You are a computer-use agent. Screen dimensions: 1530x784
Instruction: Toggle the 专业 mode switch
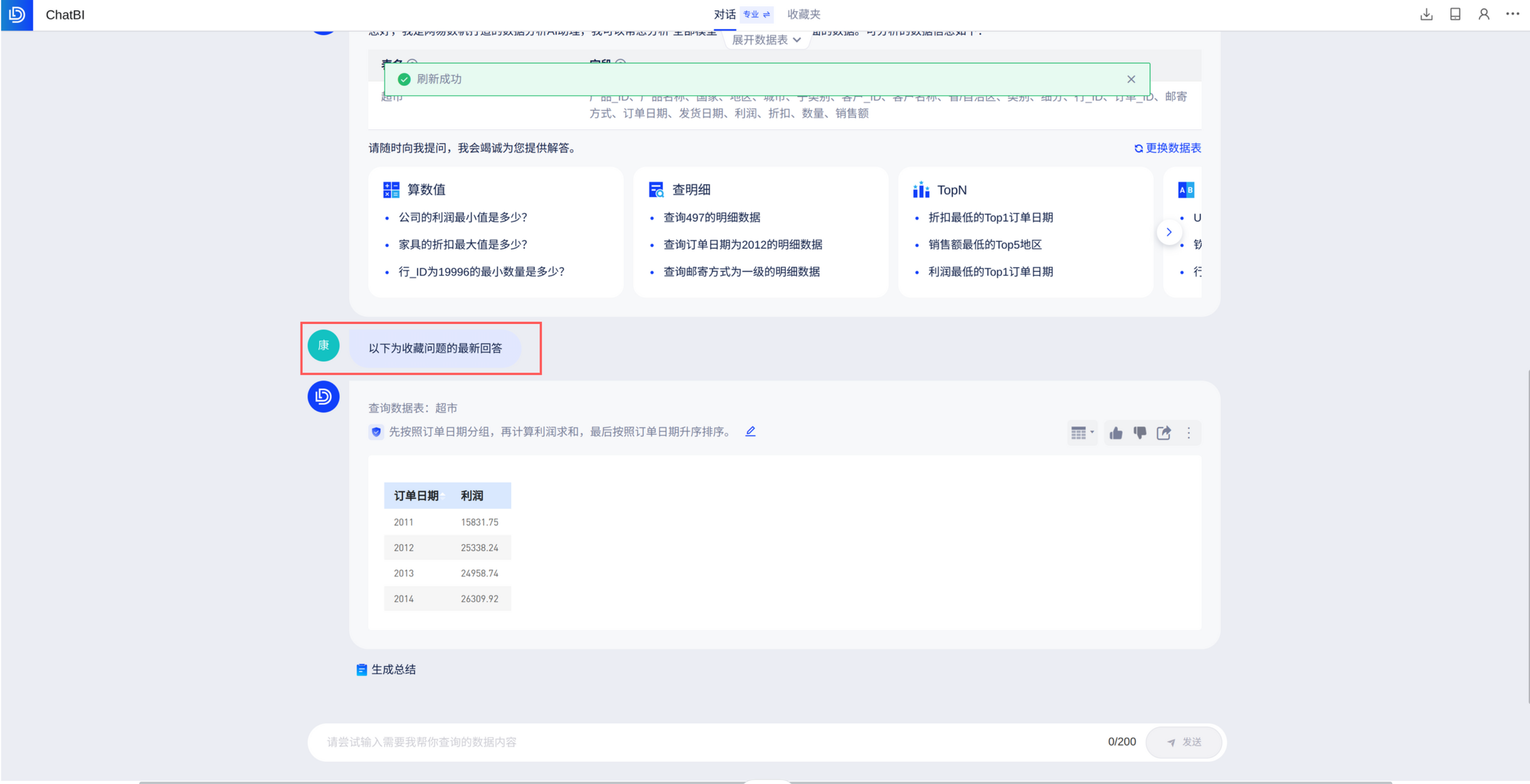coord(757,14)
